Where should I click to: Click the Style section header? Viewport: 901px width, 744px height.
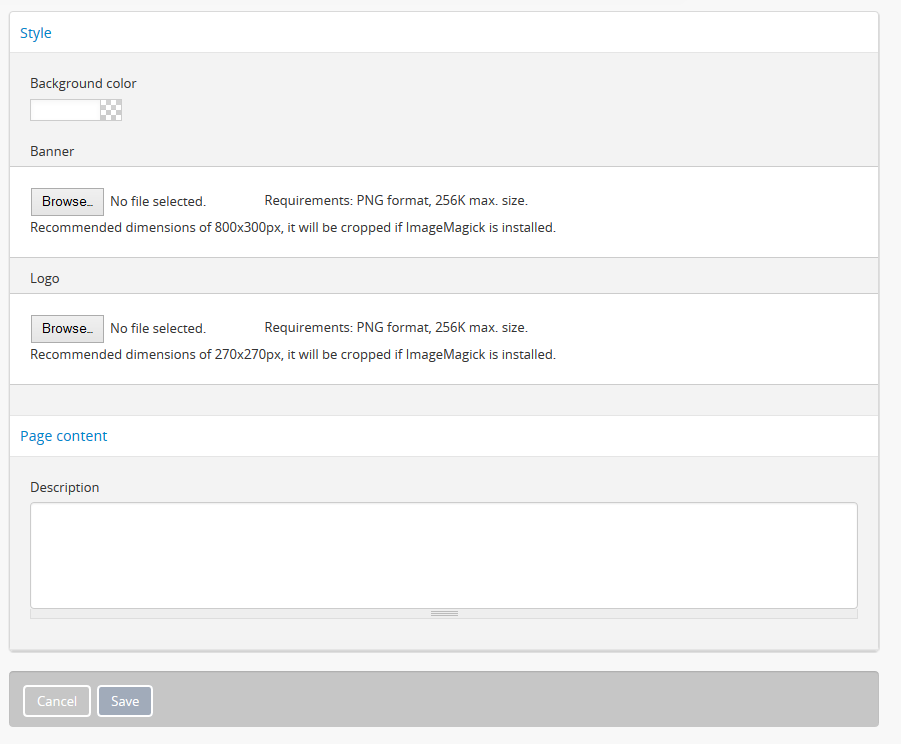pyautogui.click(x=36, y=33)
